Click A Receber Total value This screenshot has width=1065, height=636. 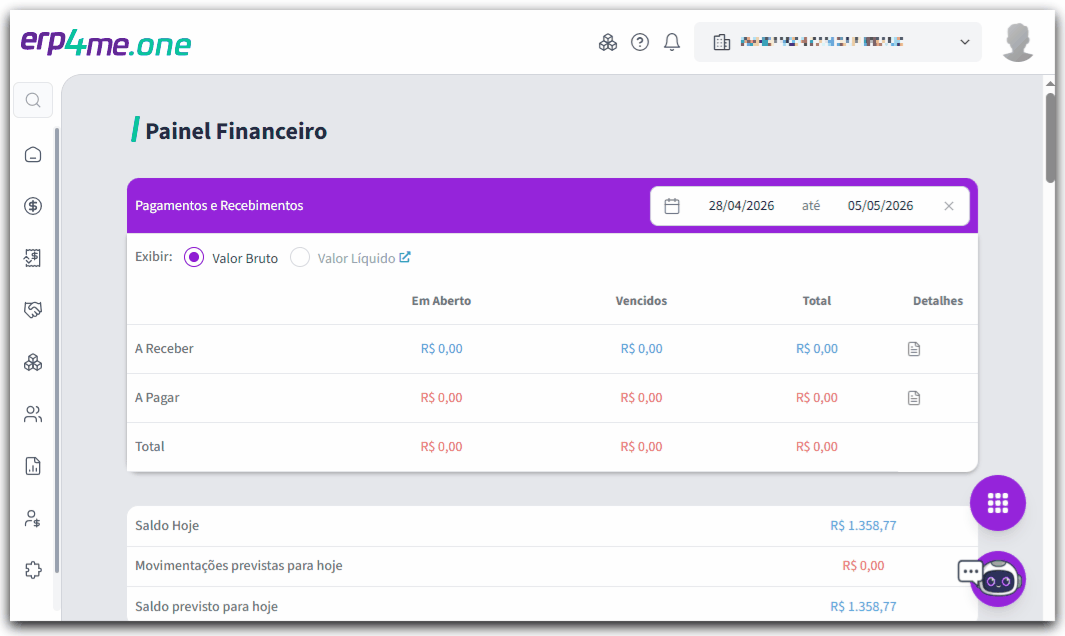click(816, 349)
